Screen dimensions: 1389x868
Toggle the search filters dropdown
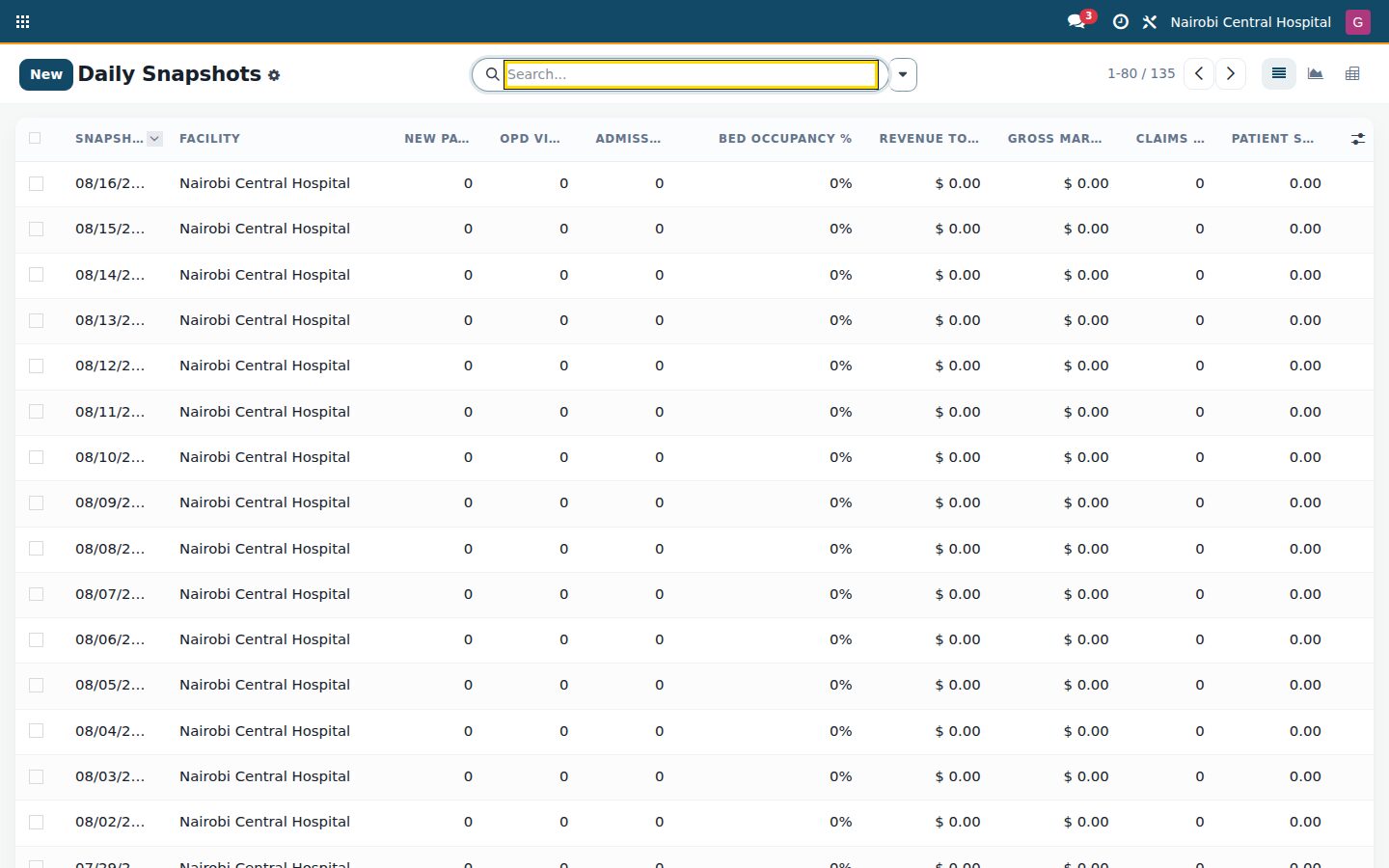[x=903, y=74]
